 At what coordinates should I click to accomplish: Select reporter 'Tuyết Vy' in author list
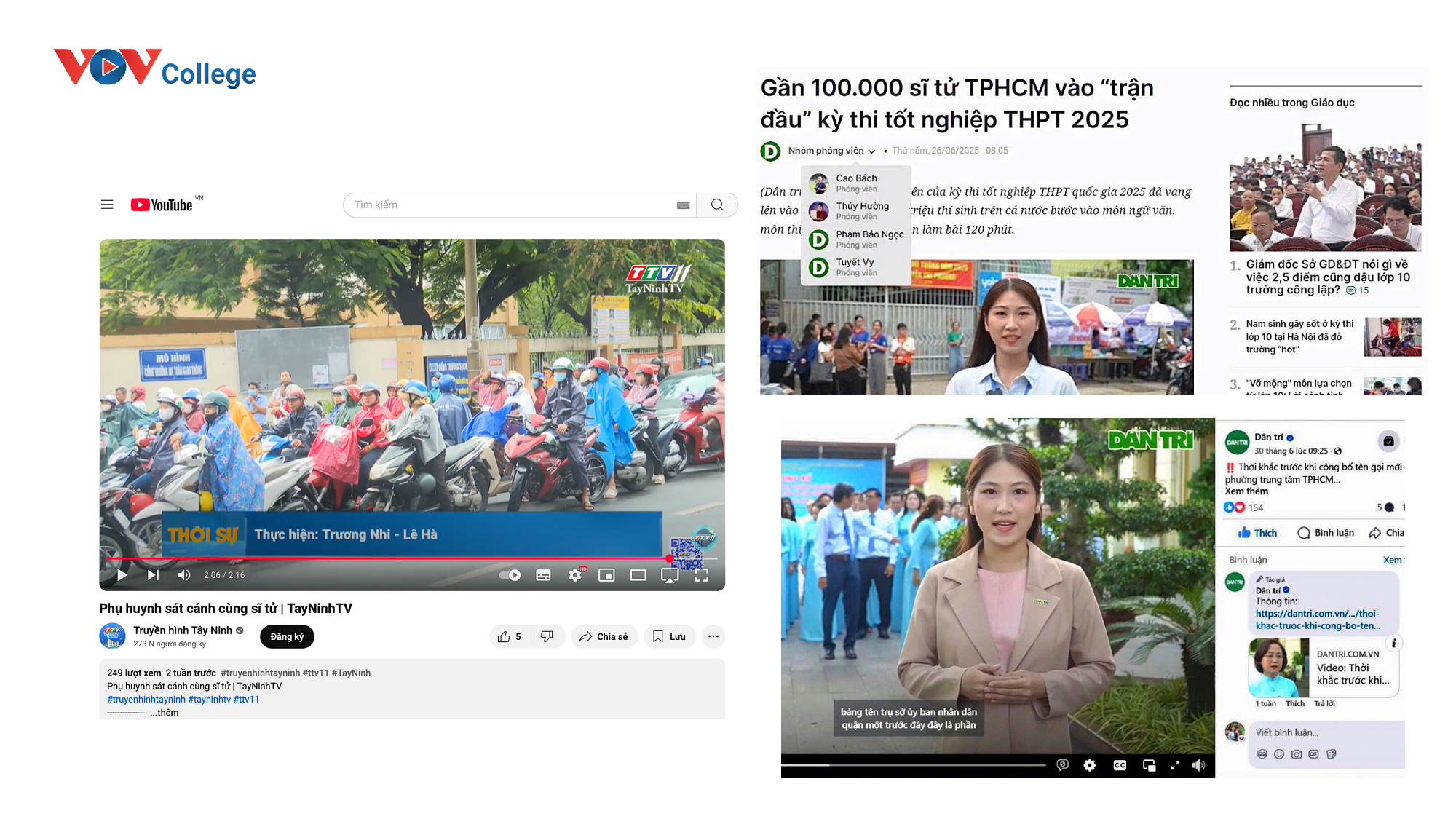(856, 267)
